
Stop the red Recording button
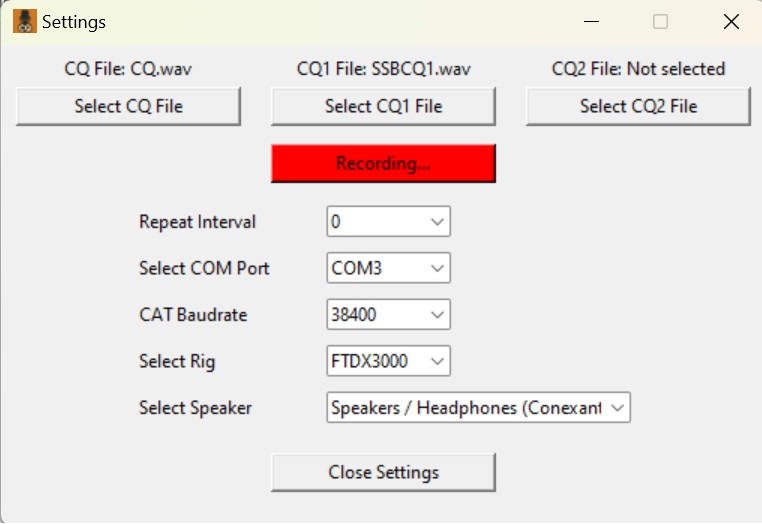(383, 163)
